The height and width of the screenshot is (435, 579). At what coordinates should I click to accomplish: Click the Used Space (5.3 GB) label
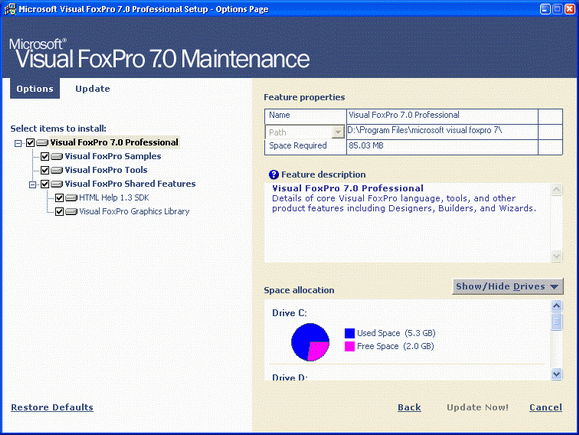pyautogui.click(x=396, y=333)
